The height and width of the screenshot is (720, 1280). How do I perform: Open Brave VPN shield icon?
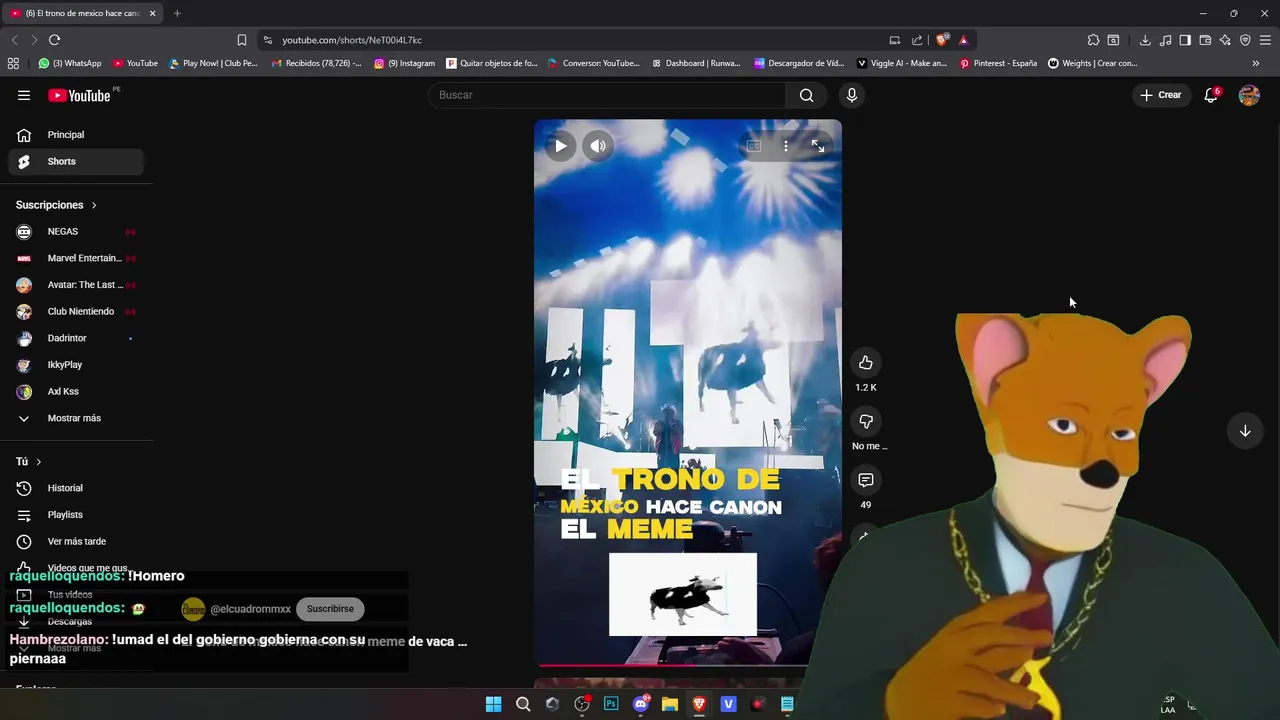coord(1245,40)
